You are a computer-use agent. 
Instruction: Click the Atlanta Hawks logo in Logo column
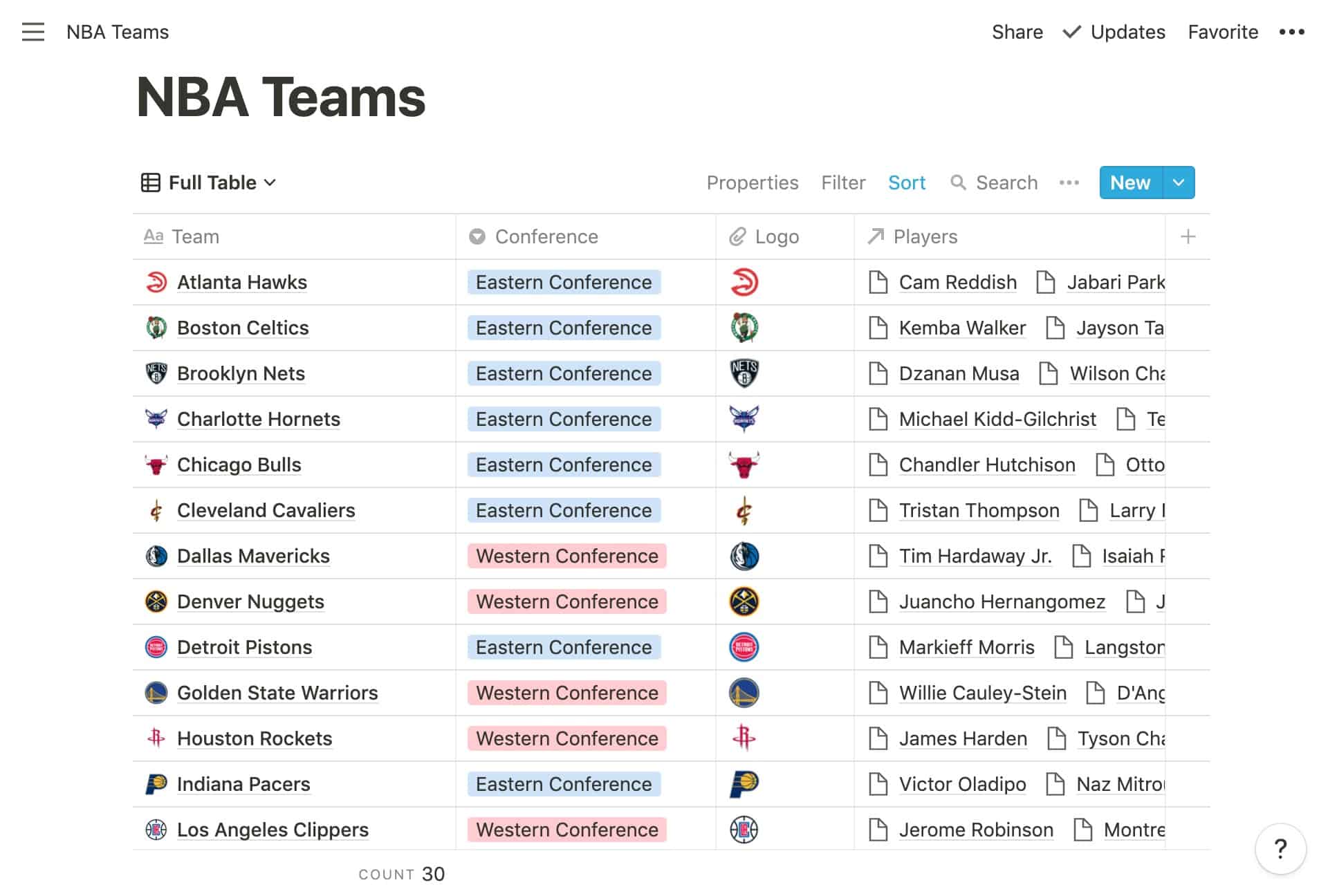point(745,282)
